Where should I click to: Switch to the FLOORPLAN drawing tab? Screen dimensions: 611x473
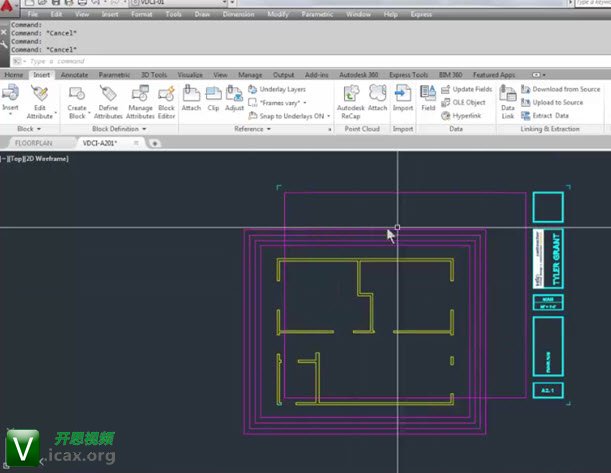coord(40,143)
